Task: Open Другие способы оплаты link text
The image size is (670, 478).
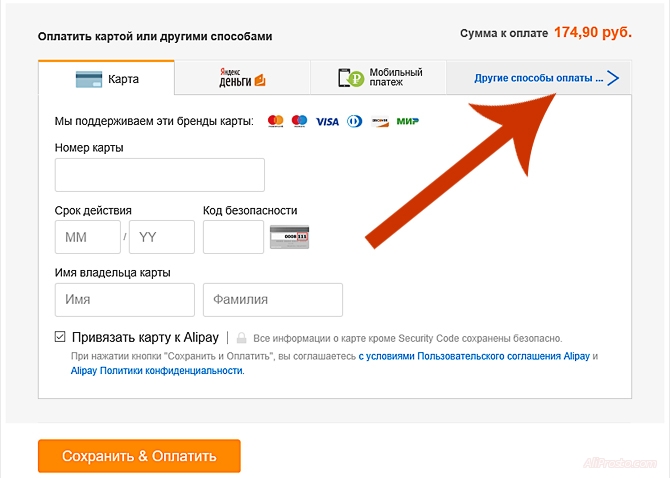Action: 538,78
